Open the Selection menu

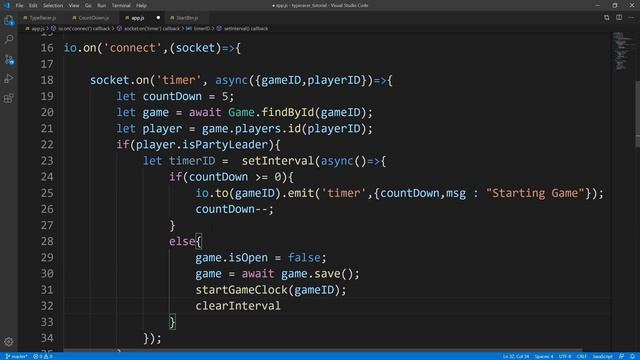point(53,5)
